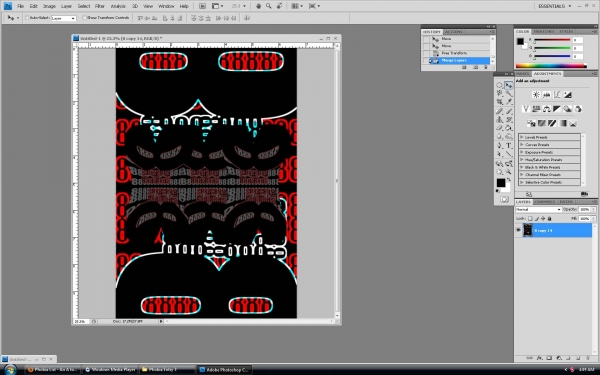Toggle Quick Mask mode button
Viewport: 600px width, 375px height.
click(504, 199)
